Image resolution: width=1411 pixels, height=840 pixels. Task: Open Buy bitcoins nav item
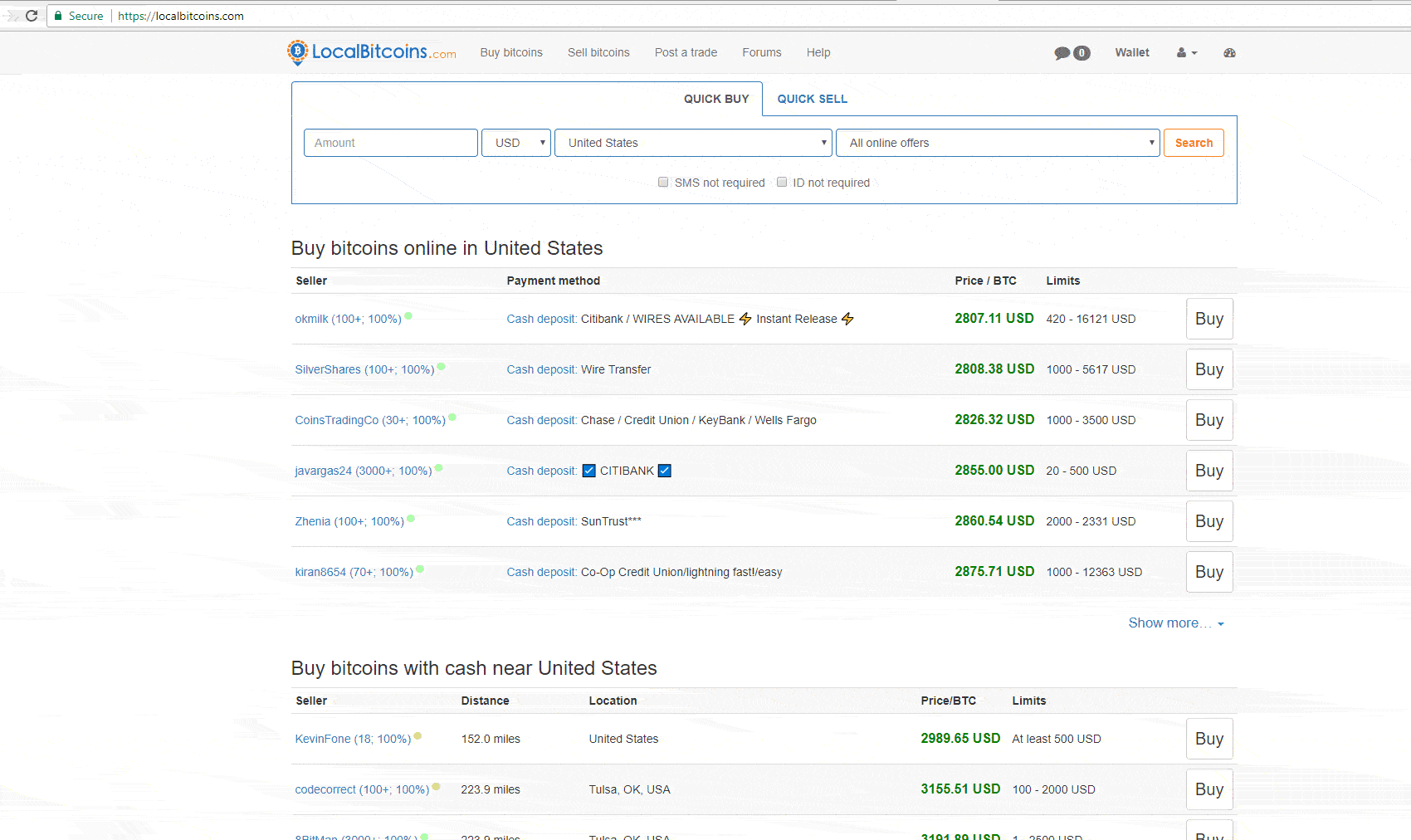pos(511,52)
